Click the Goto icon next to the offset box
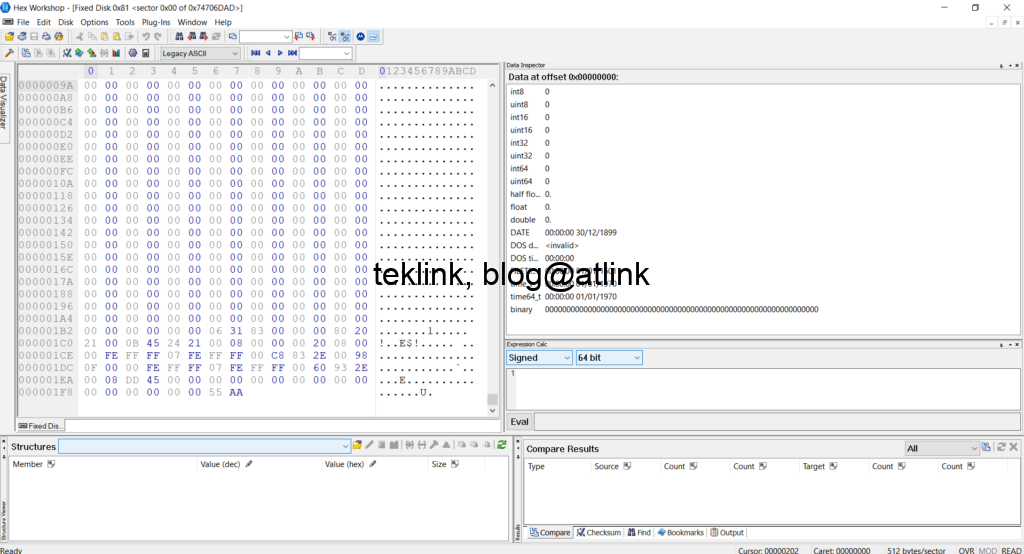 232,37
